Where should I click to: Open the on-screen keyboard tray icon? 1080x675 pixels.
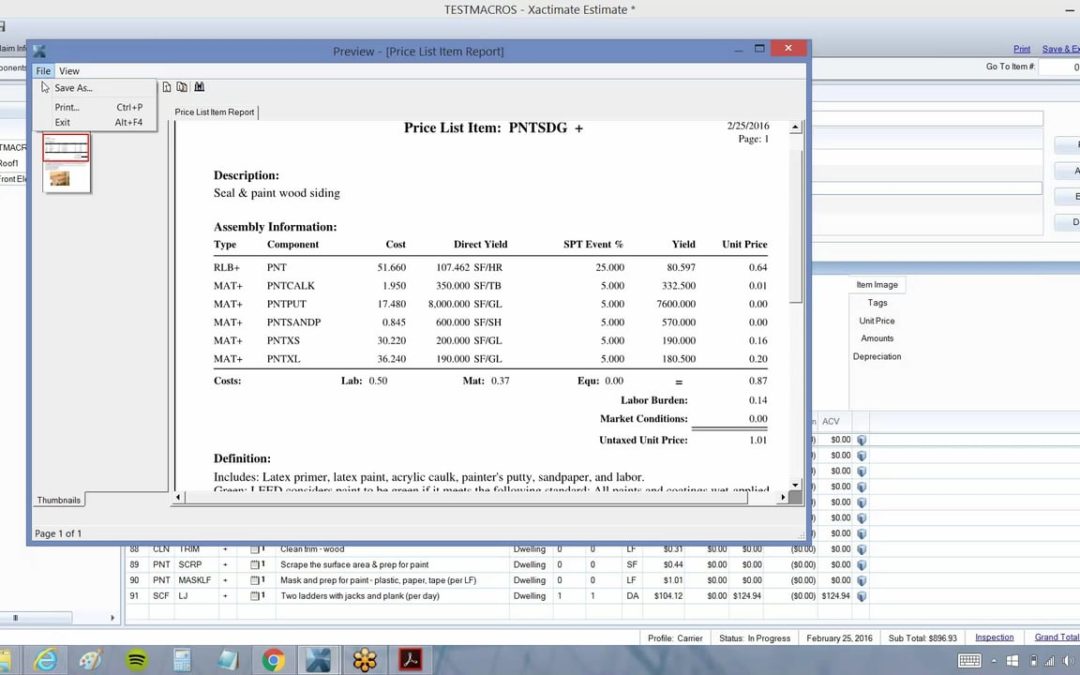click(969, 660)
